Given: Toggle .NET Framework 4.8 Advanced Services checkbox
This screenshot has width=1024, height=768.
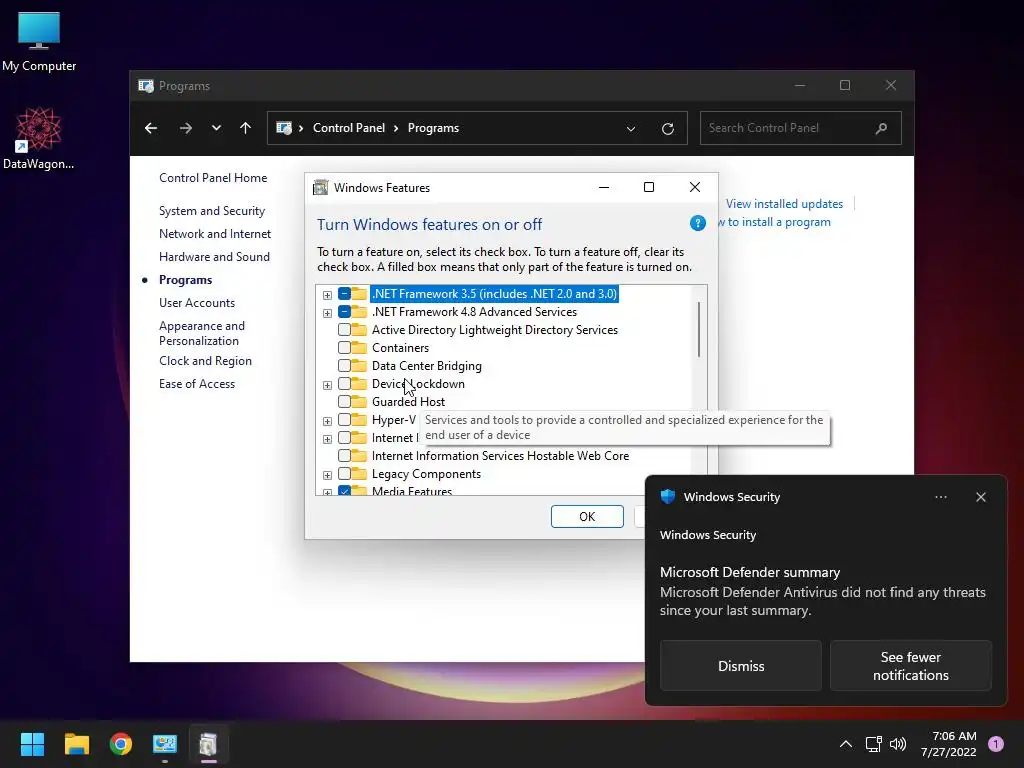Looking at the screenshot, I should point(344,312).
